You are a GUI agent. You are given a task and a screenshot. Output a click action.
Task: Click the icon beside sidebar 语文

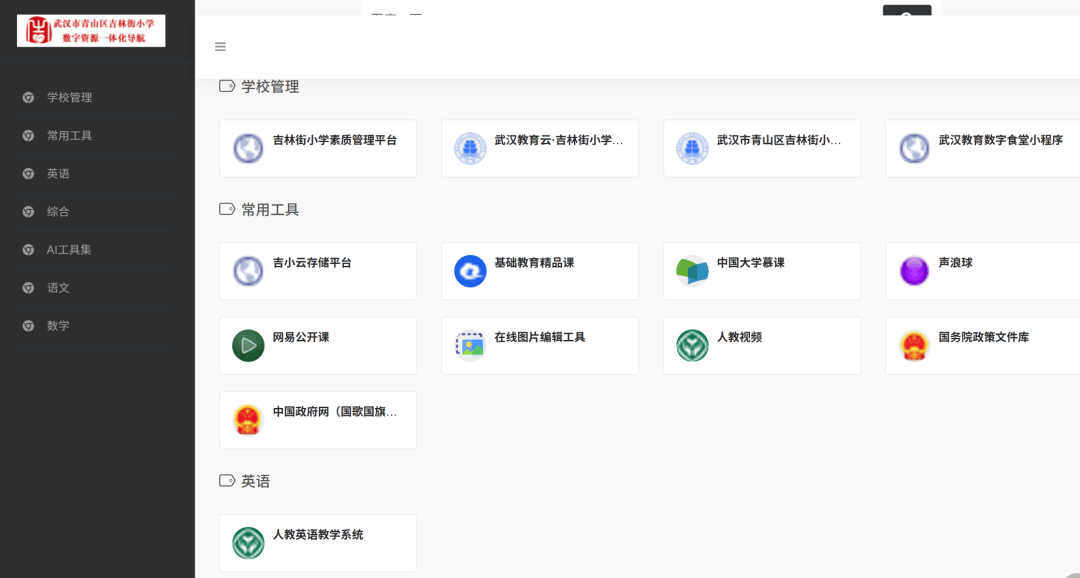[28, 288]
